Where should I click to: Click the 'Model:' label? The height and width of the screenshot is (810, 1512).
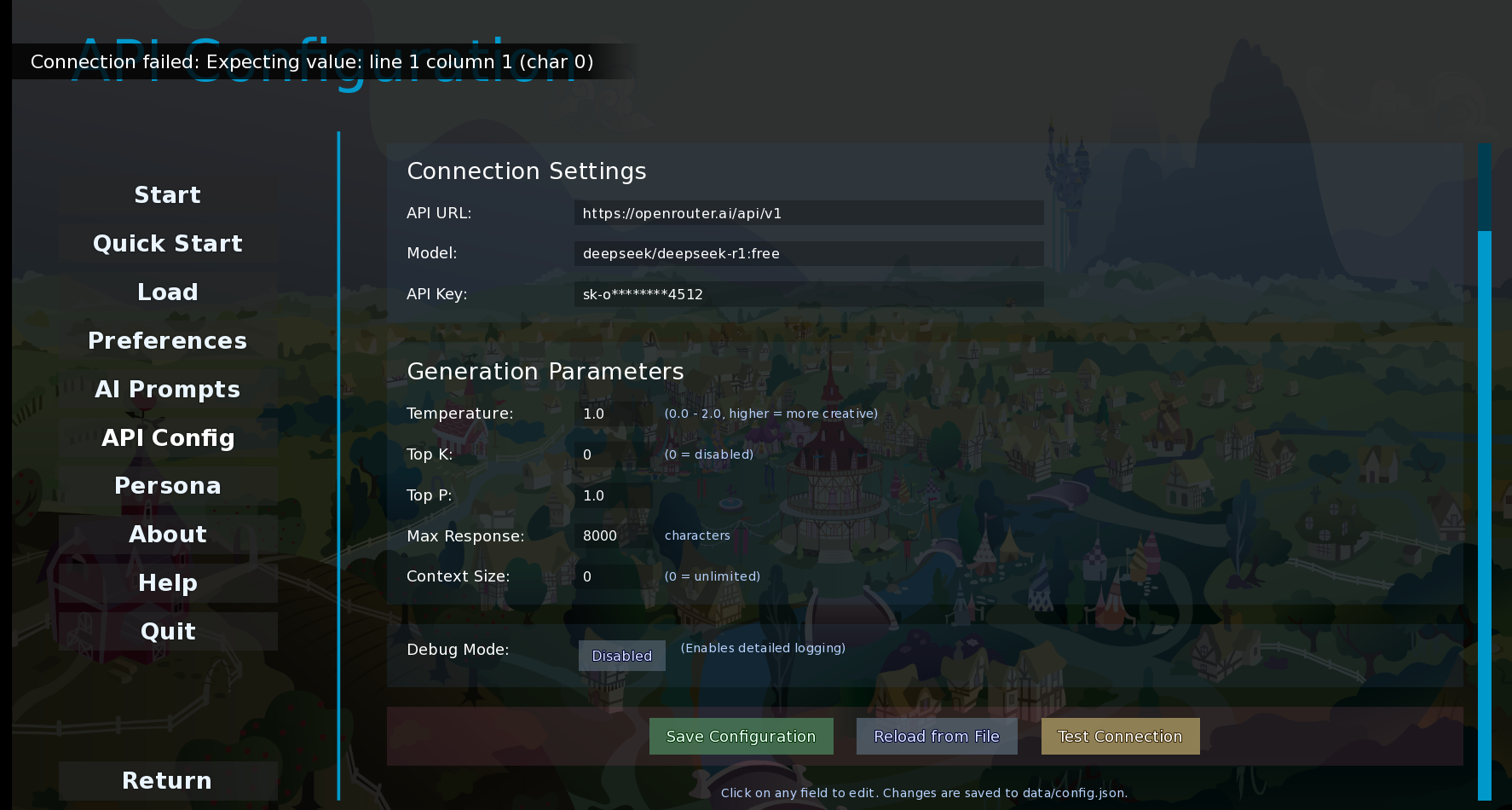(x=432, y=253)
